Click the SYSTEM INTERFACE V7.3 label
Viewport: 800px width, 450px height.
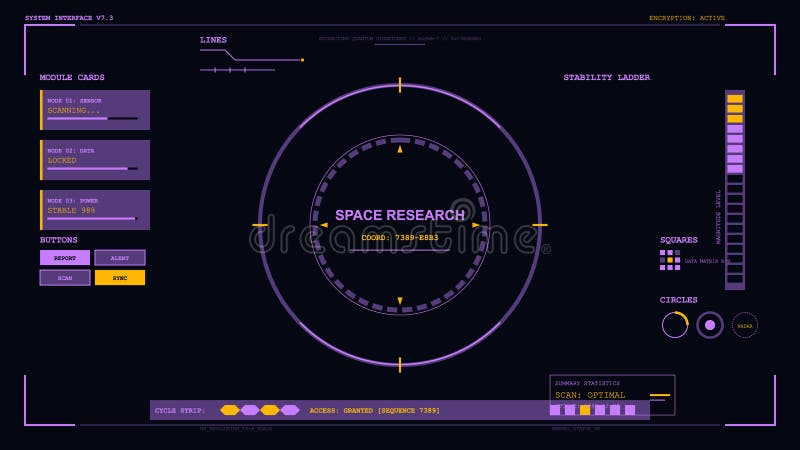click(69, 18)
